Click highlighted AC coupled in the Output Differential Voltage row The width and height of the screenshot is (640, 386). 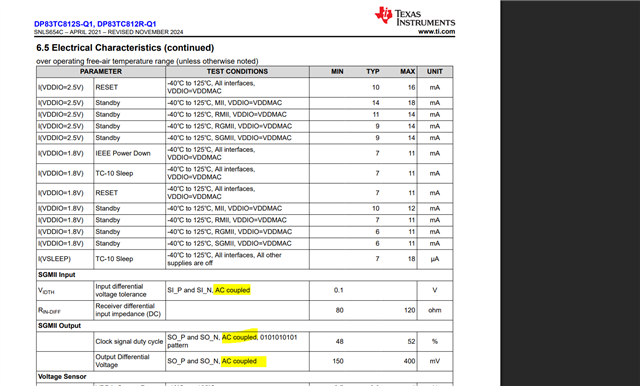(x=239, y=361)
